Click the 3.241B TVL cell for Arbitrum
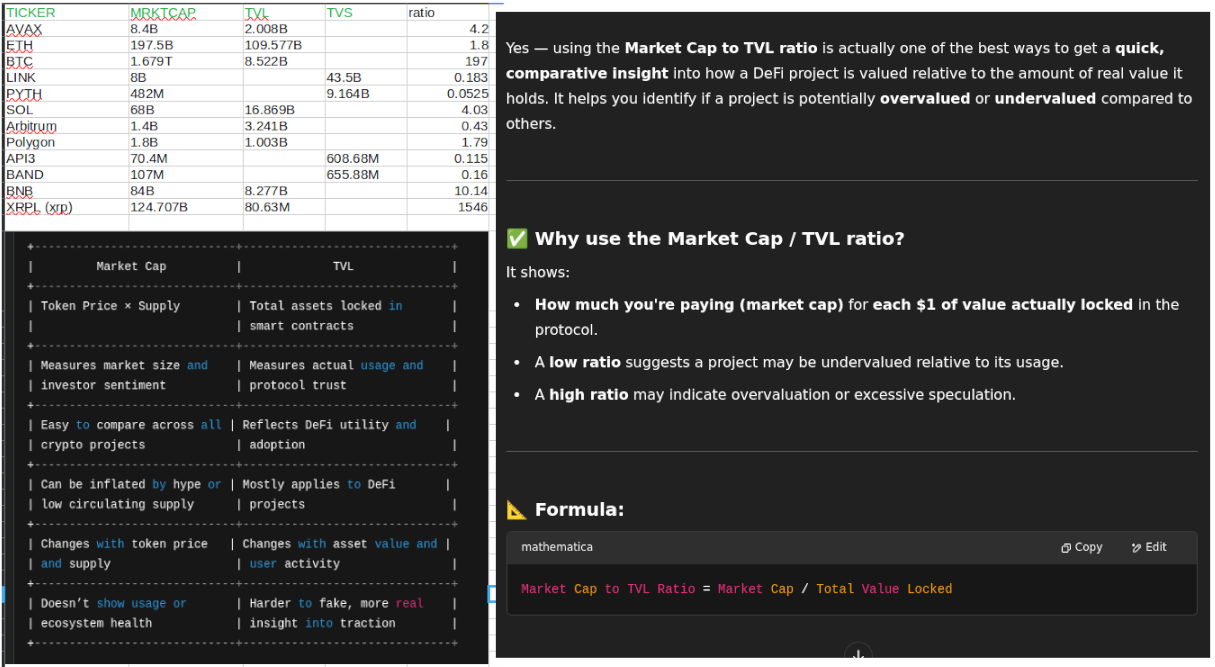Screen dimensions: 1215x667 click(x=283, y=126)
